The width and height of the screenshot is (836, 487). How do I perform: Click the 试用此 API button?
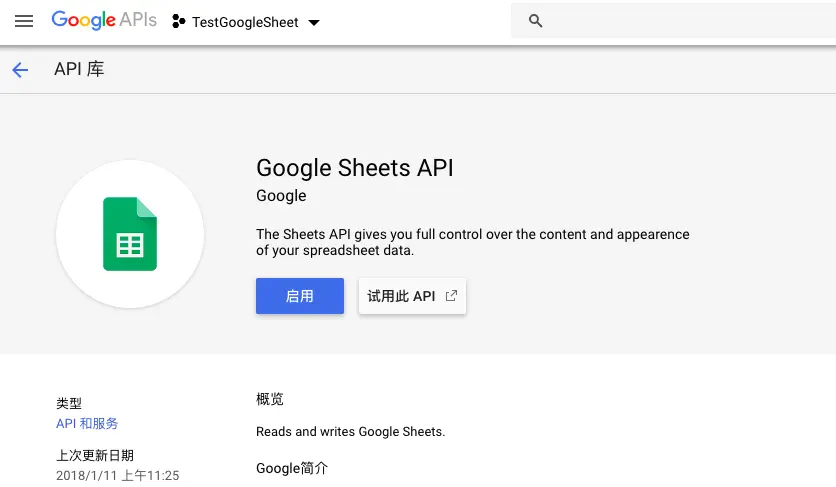point(412,296)
